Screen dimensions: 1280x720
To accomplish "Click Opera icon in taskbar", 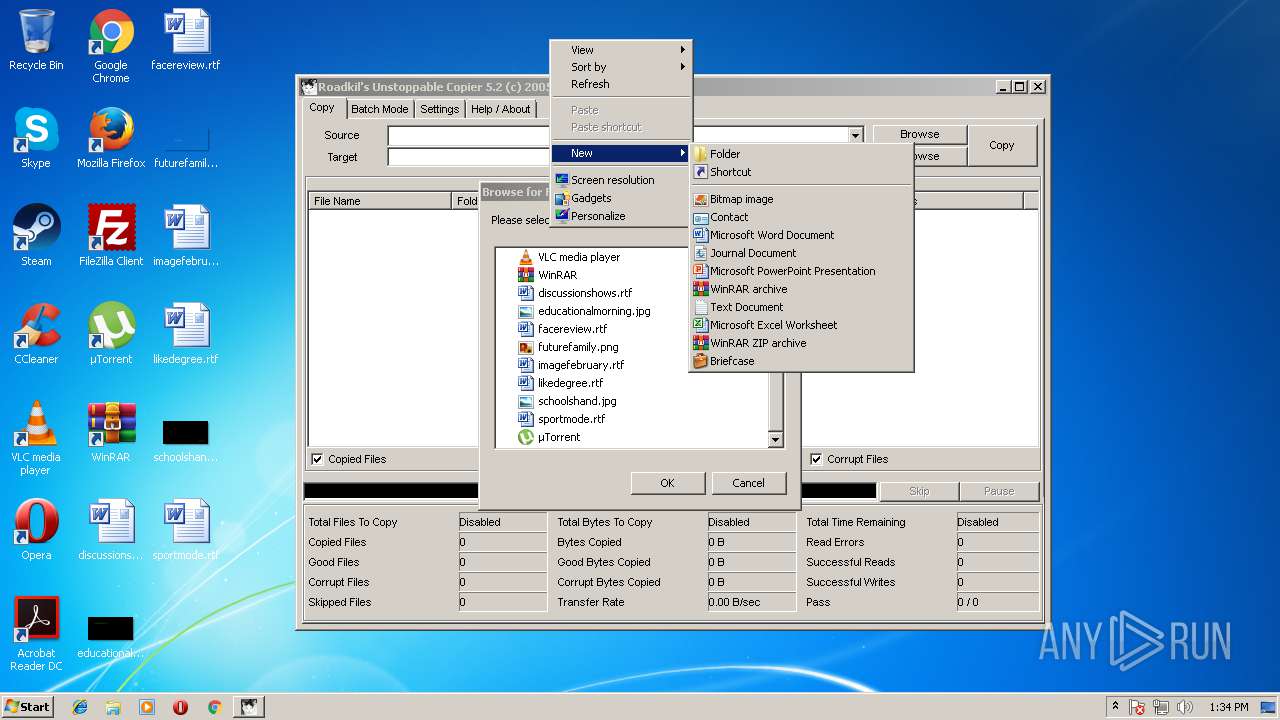I will pyautogui.click(x=180, y=707).
